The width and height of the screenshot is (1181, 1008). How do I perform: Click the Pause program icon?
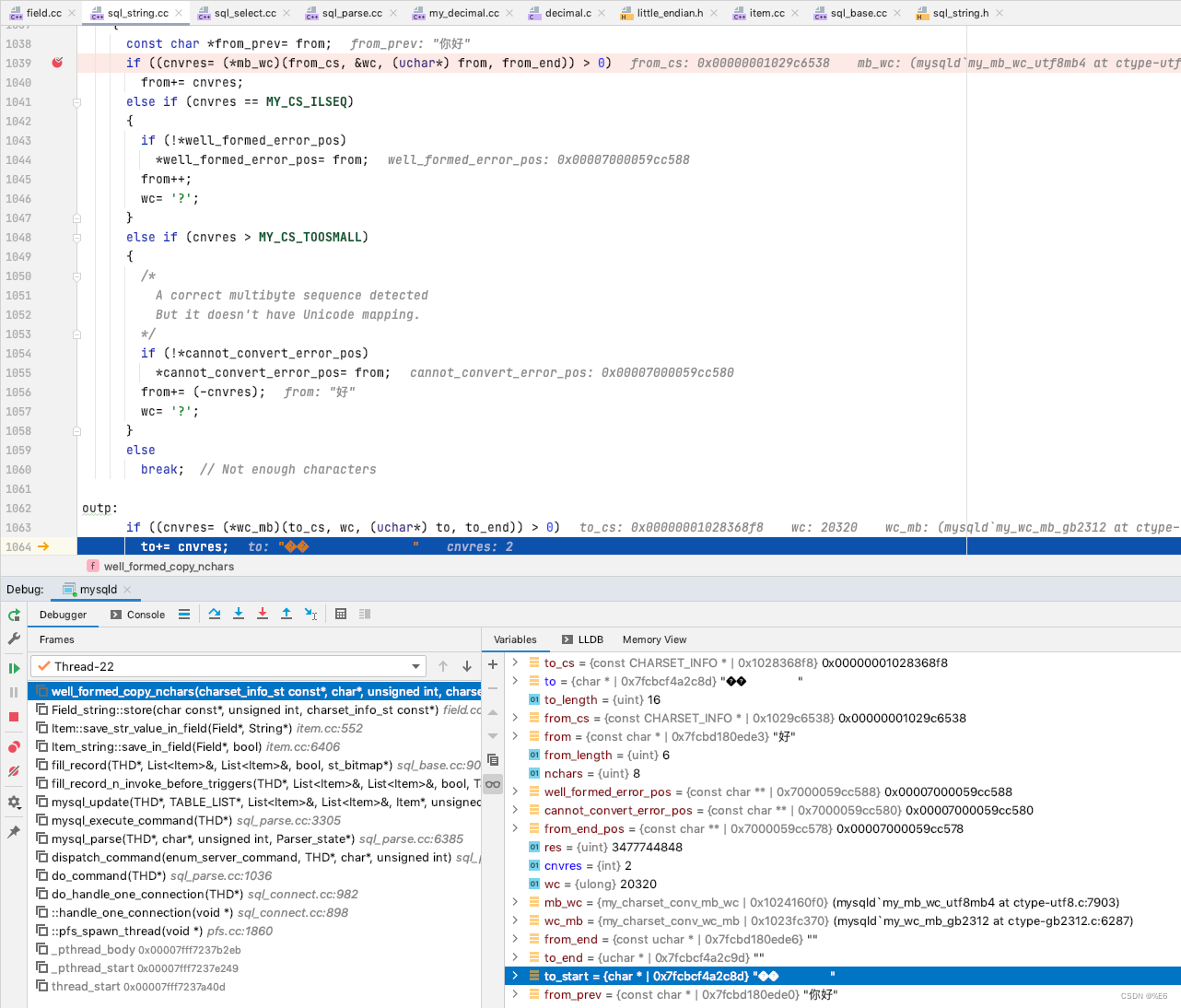tap(14, 692)
